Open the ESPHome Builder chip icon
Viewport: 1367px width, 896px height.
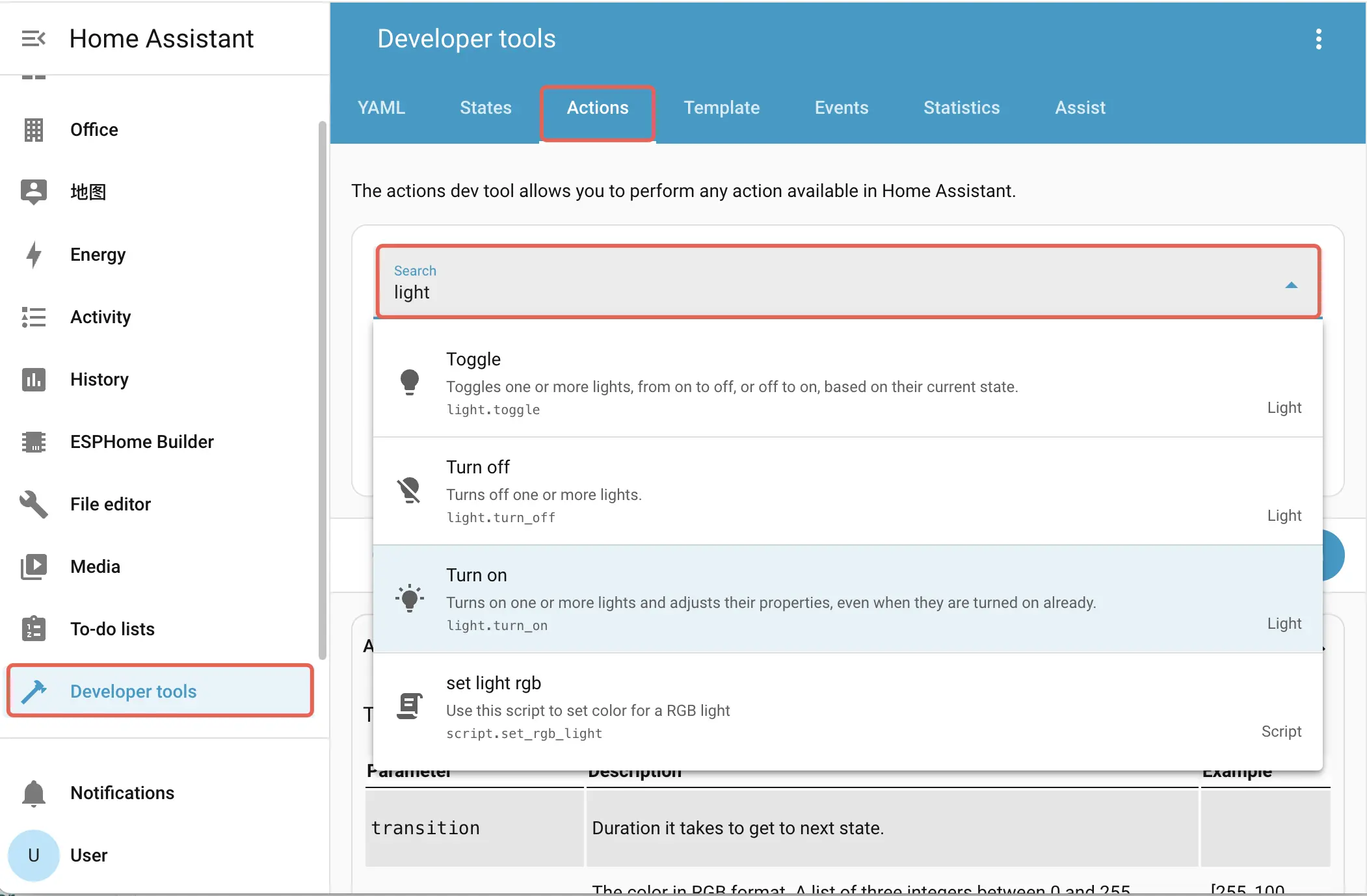[33, 442]
